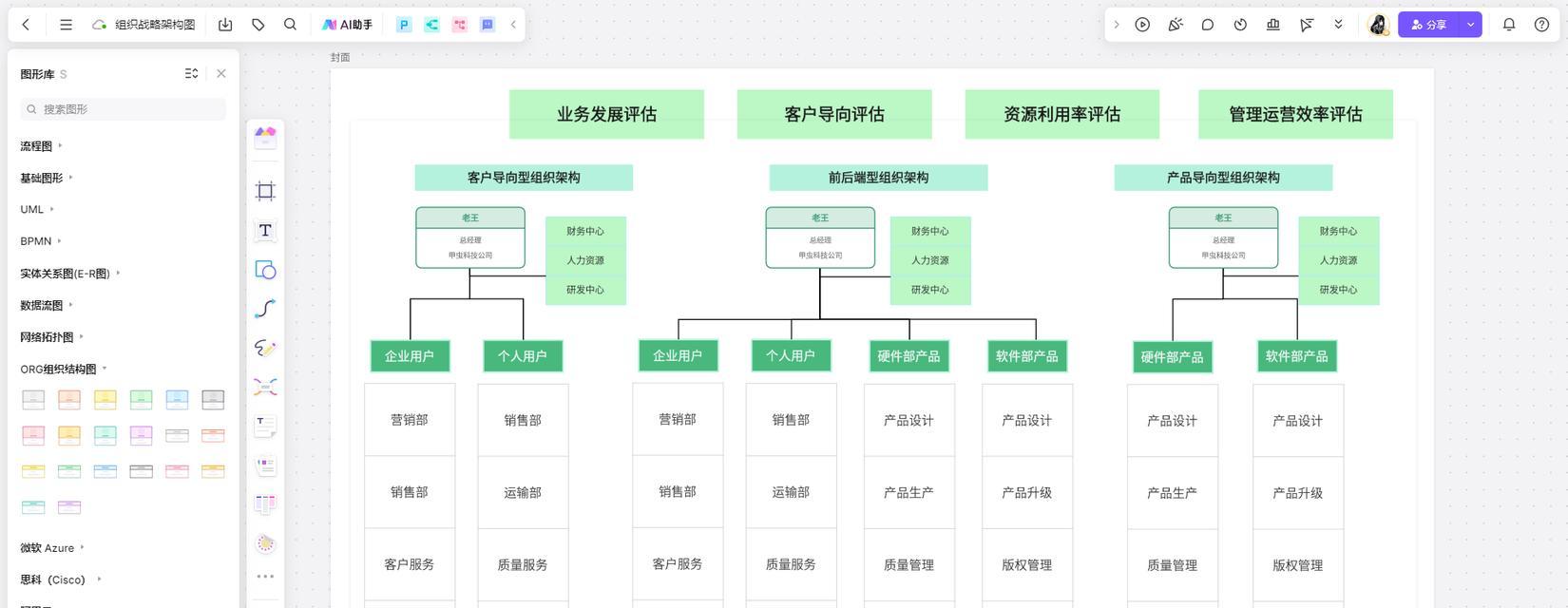This screenshot has width=1568, height=608.
Task: Open the search magnifier in toolbar
Action: point(290,25)
